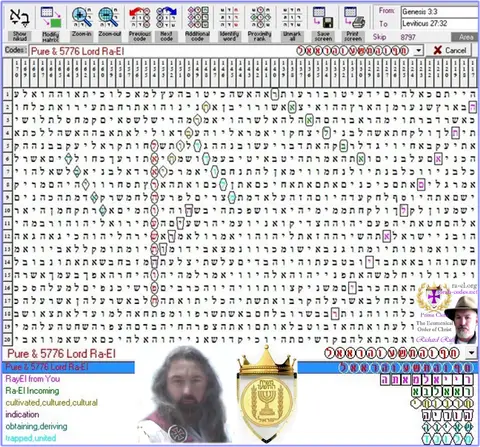Click the purple cross crest logo
This screenshot has width=480, height=447.
433,296
